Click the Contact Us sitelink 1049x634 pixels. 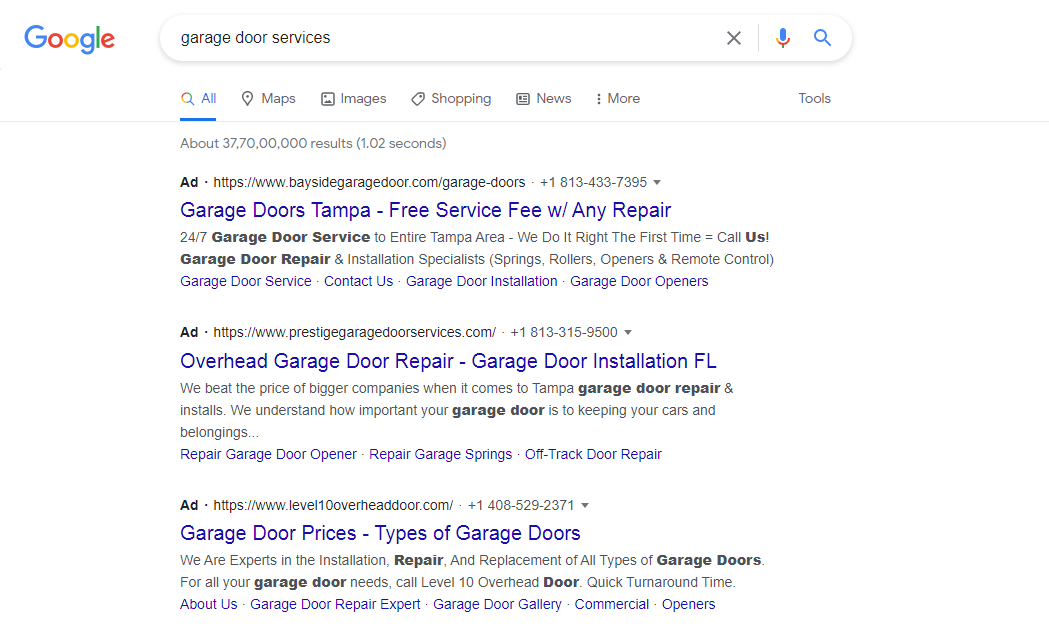point(359,282)
